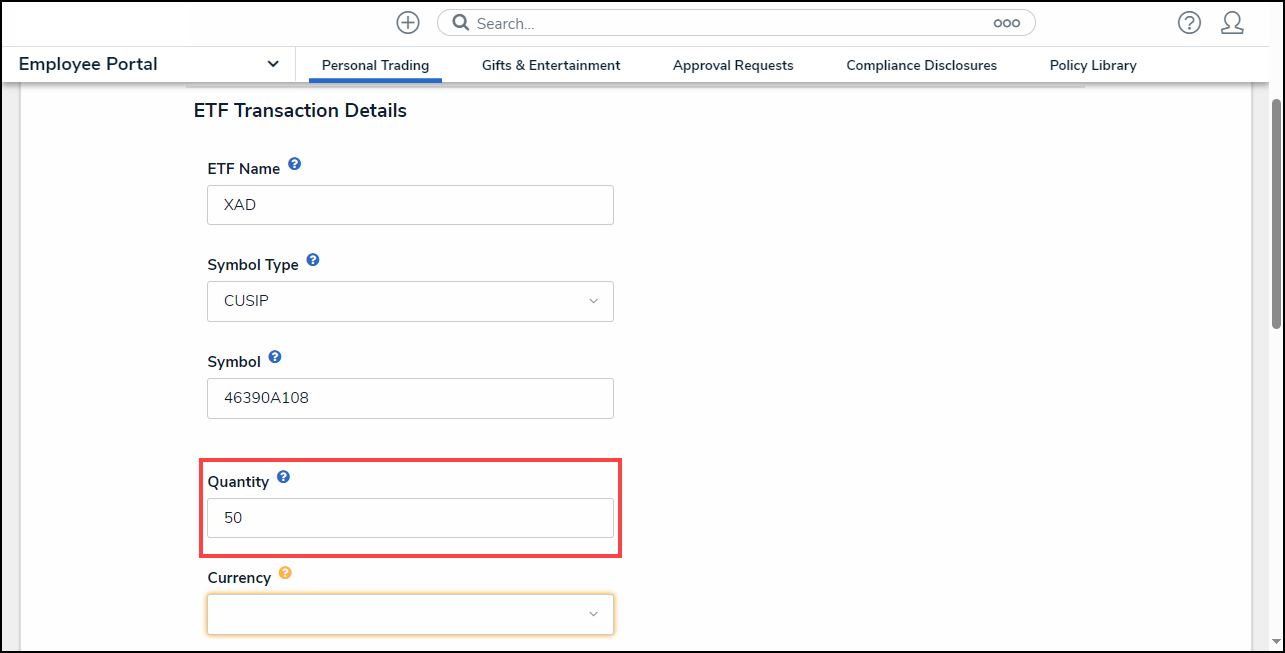Switch to Personal Trading tab
Viewport: 1285px width, 653px height.
[x=375, y=65]
